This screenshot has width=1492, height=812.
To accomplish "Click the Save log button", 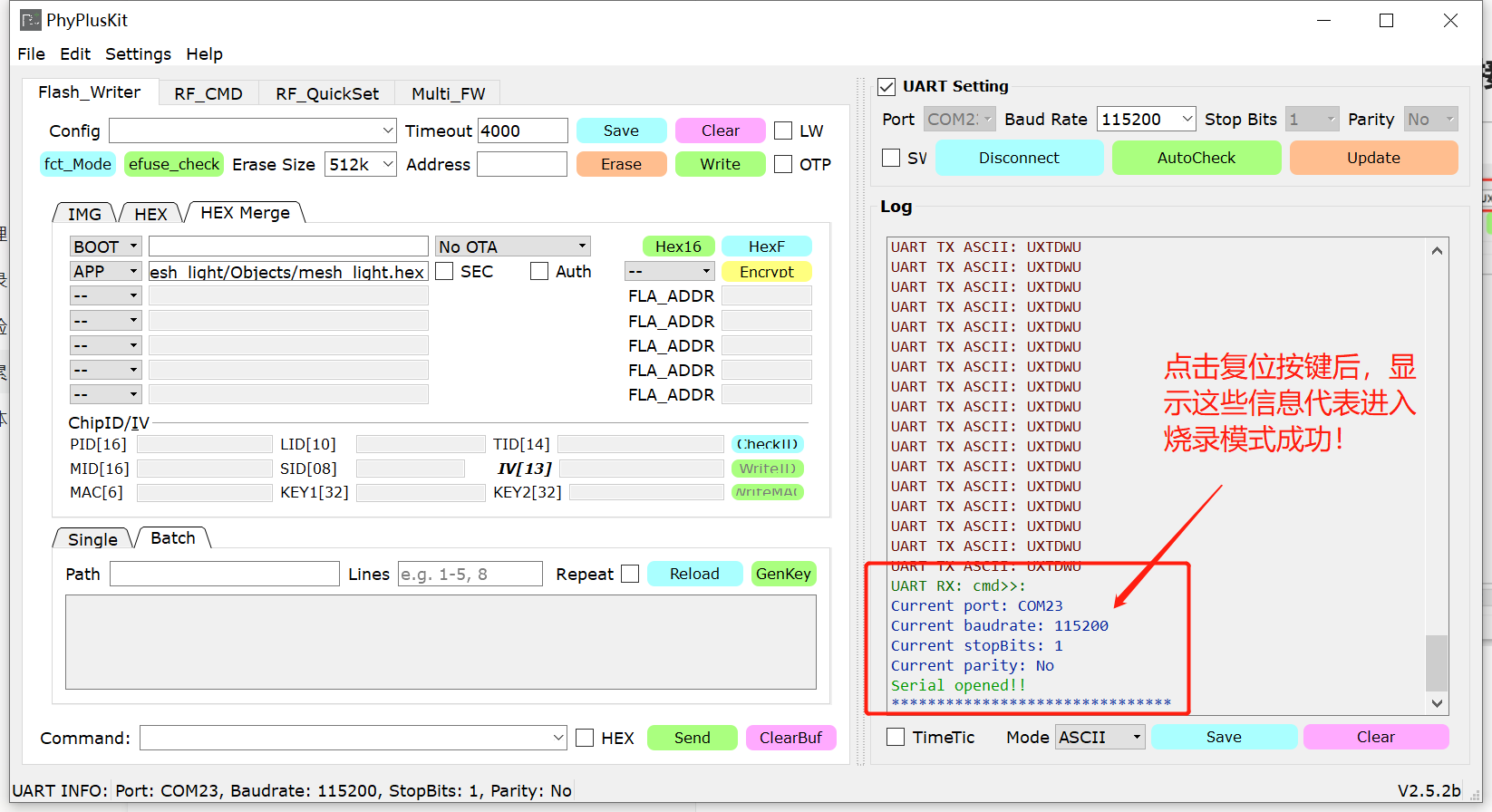I will [1224, 737].
